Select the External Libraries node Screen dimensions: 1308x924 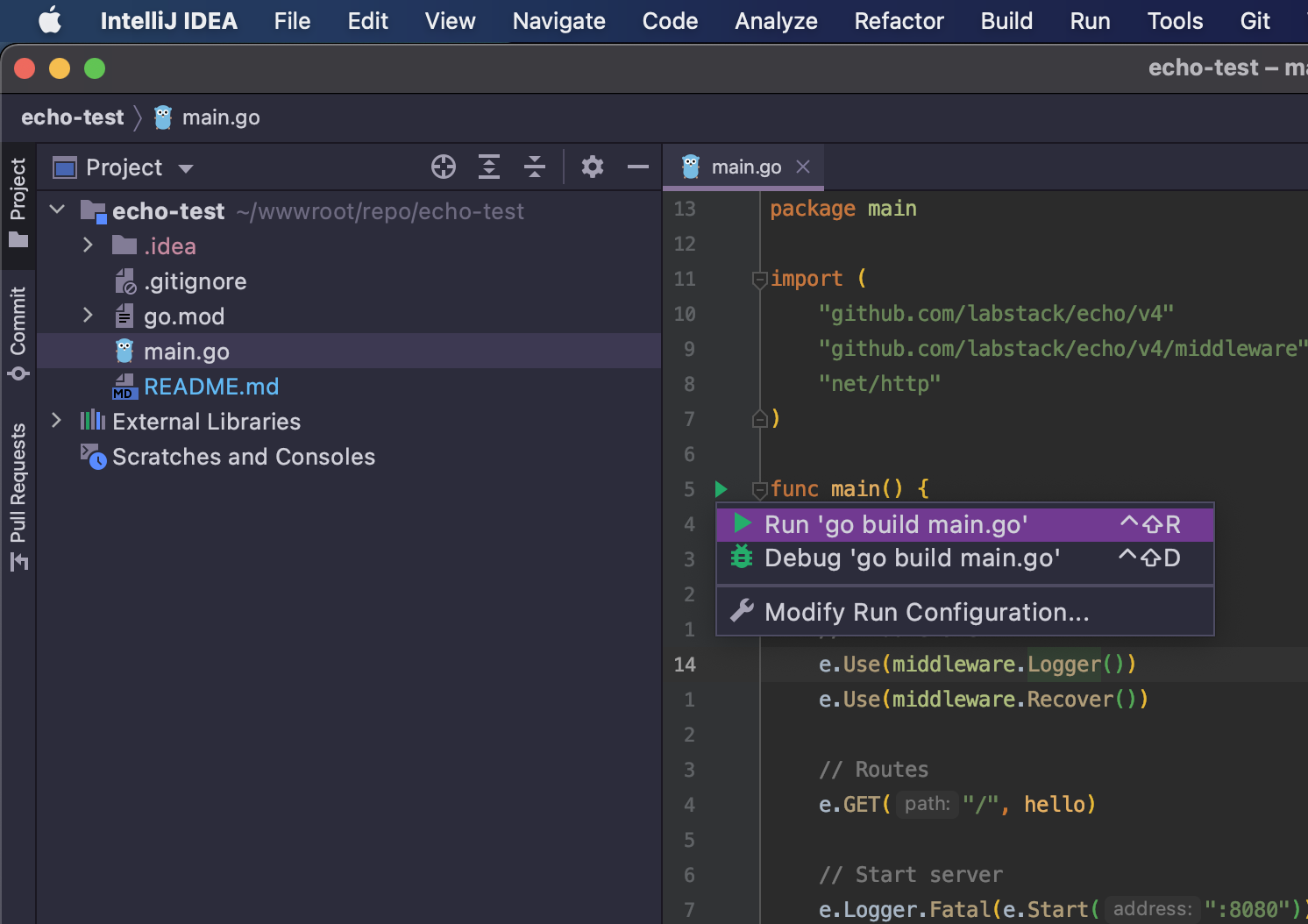(x=349, y=422)
